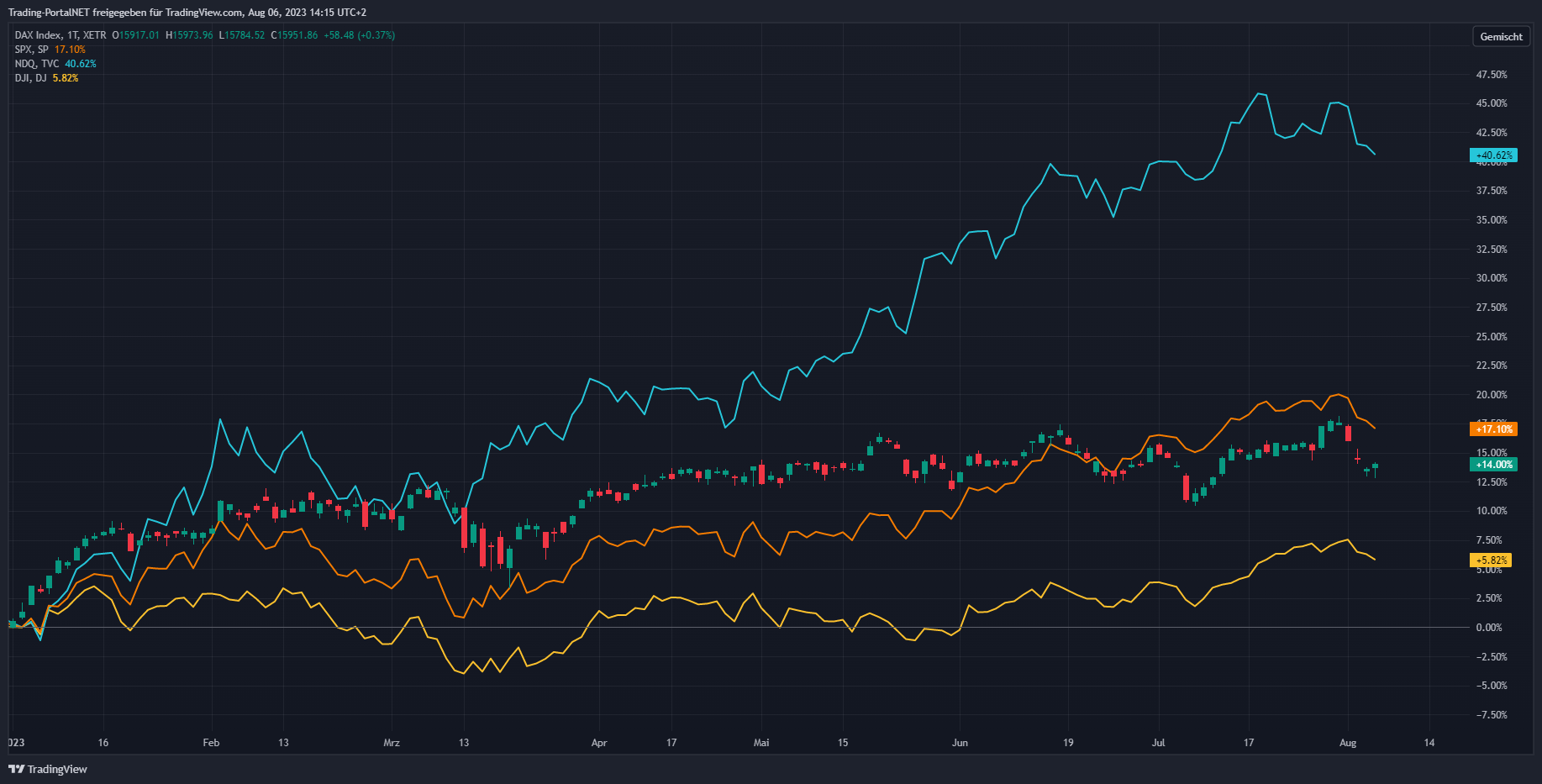
Task: Click the -7.50% mark on price axis
Action: coord(1491,715)
